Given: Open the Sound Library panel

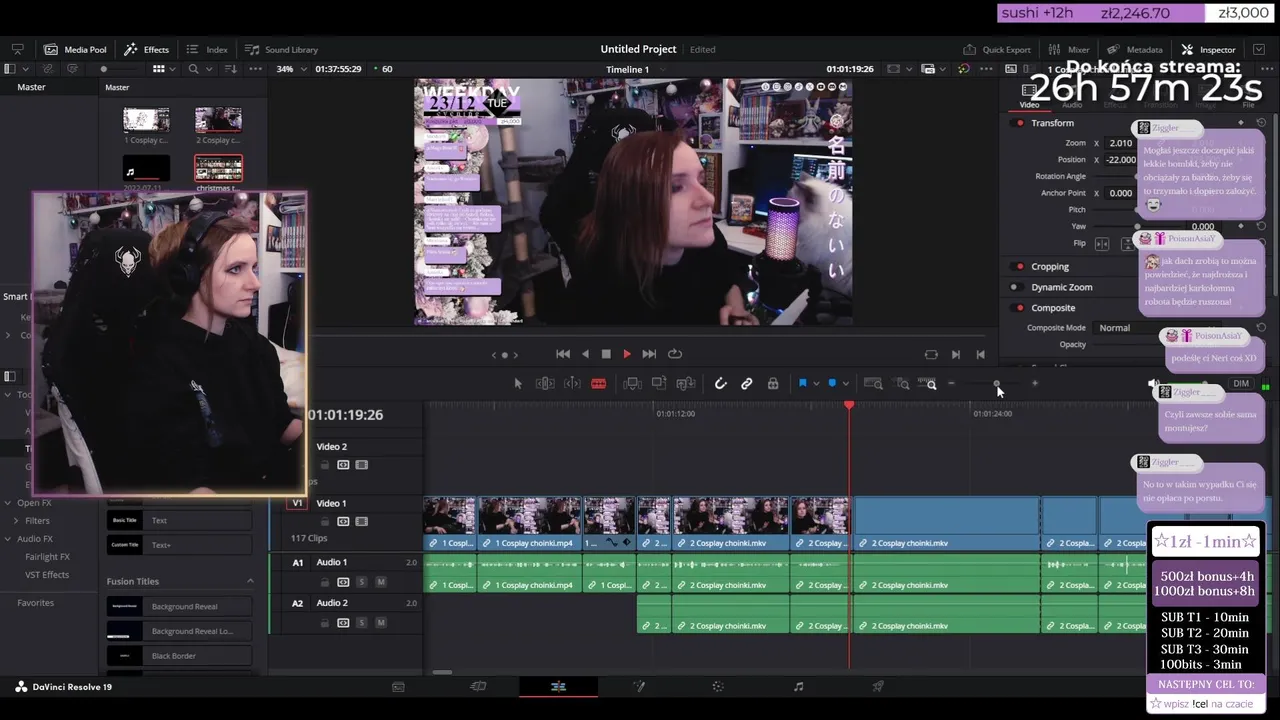Looking at the screenshot, I should (282, 49).
